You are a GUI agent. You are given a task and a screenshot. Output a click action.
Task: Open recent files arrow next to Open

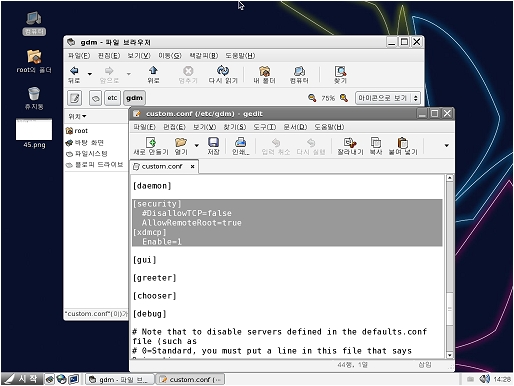click(196, 145)
